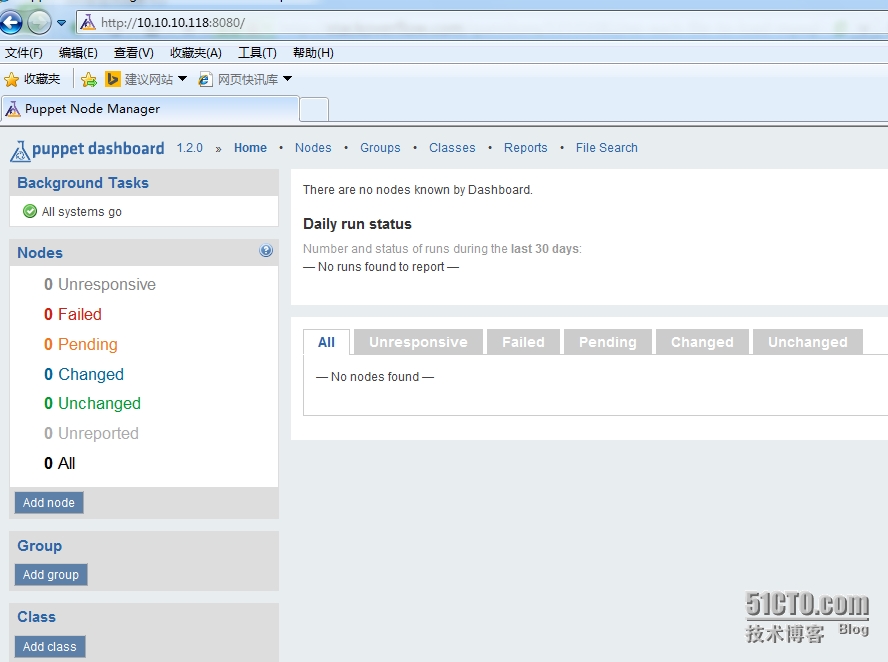This screenshot has height=662, width=888.
Task: Open the File Search page
Action: (606, 148)
